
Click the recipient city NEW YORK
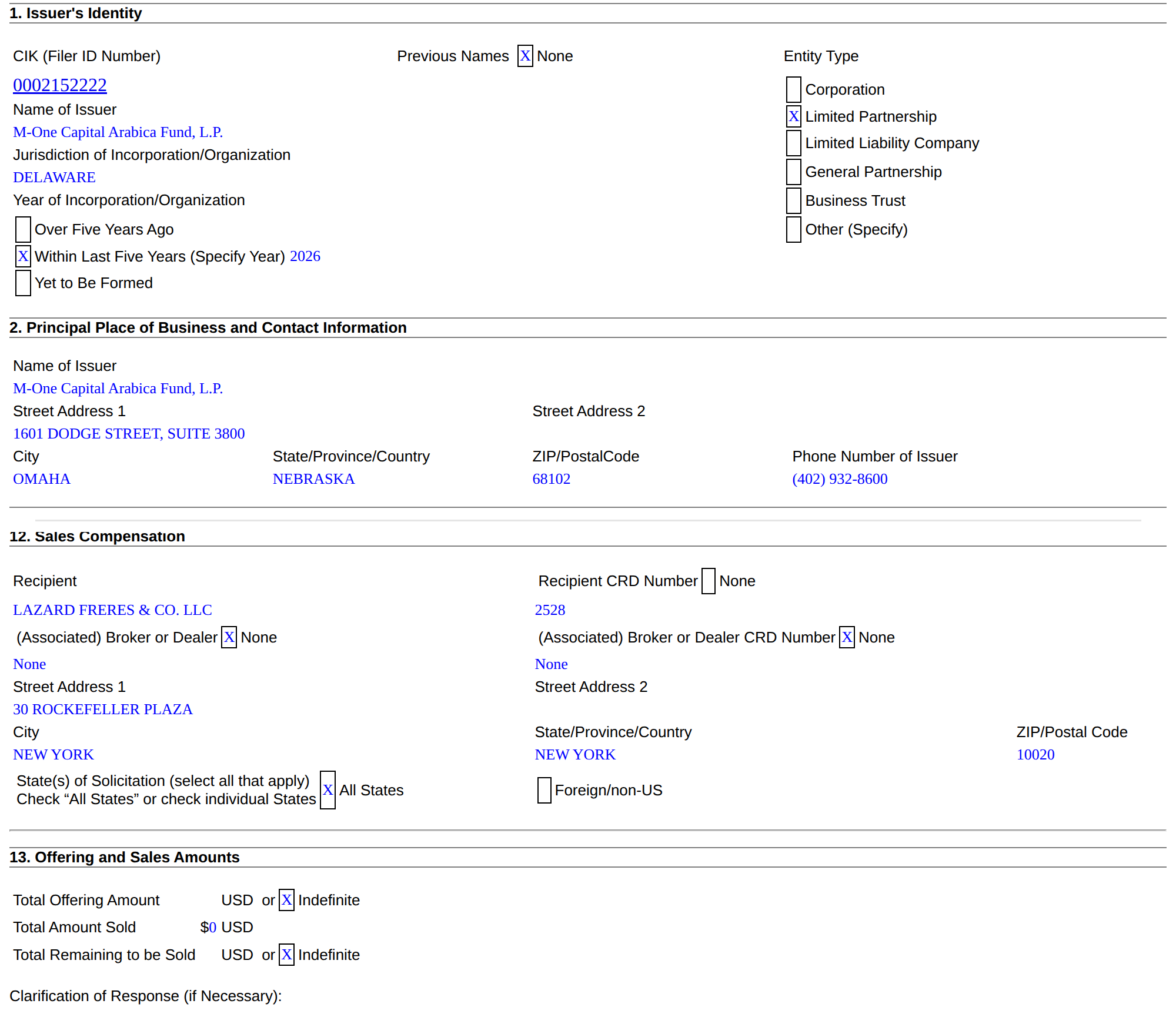click(x=54, y=755)
